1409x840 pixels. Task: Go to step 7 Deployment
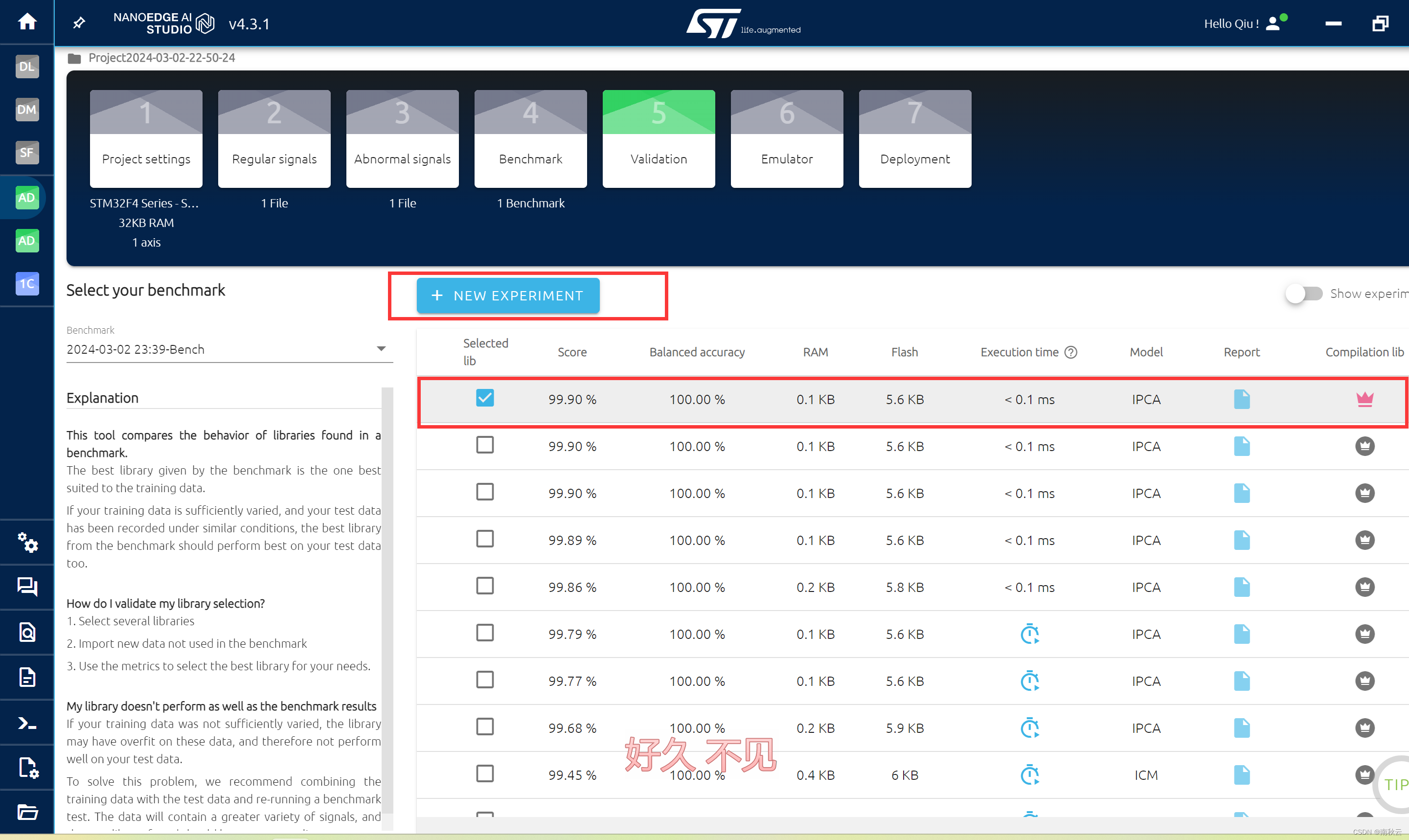(914, 138)
